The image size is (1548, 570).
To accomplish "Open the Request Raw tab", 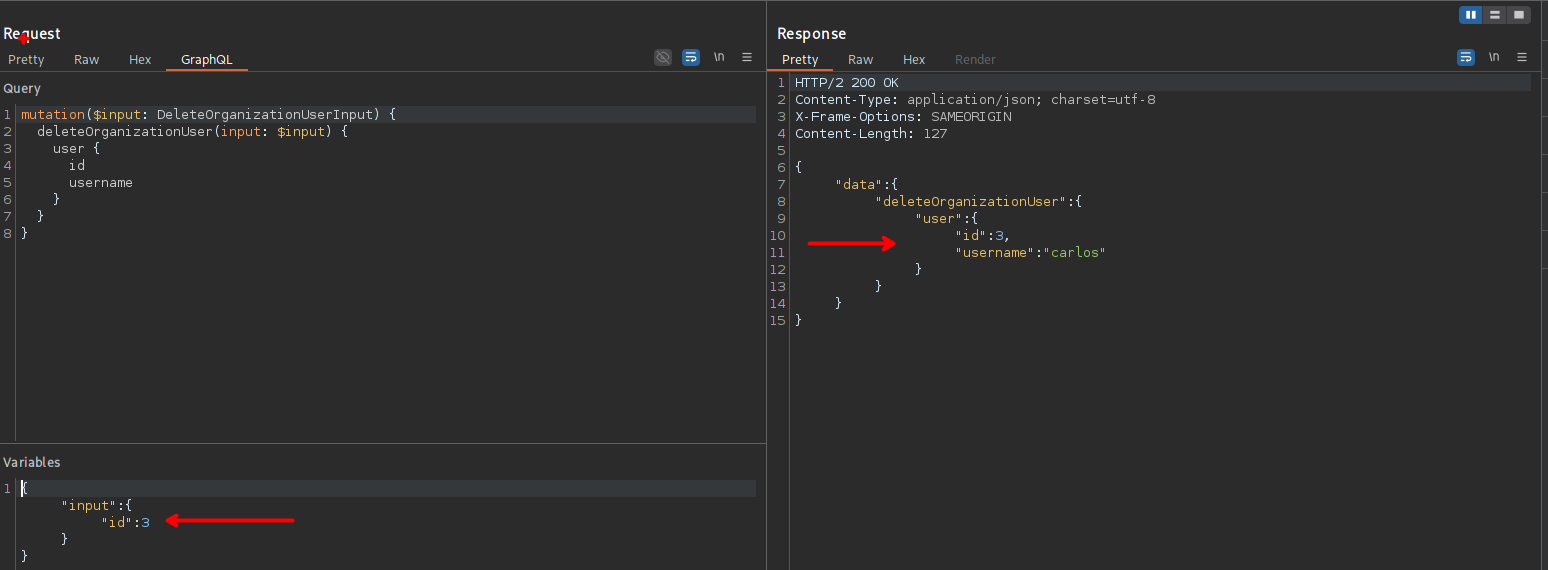I will tap(87, 60).
